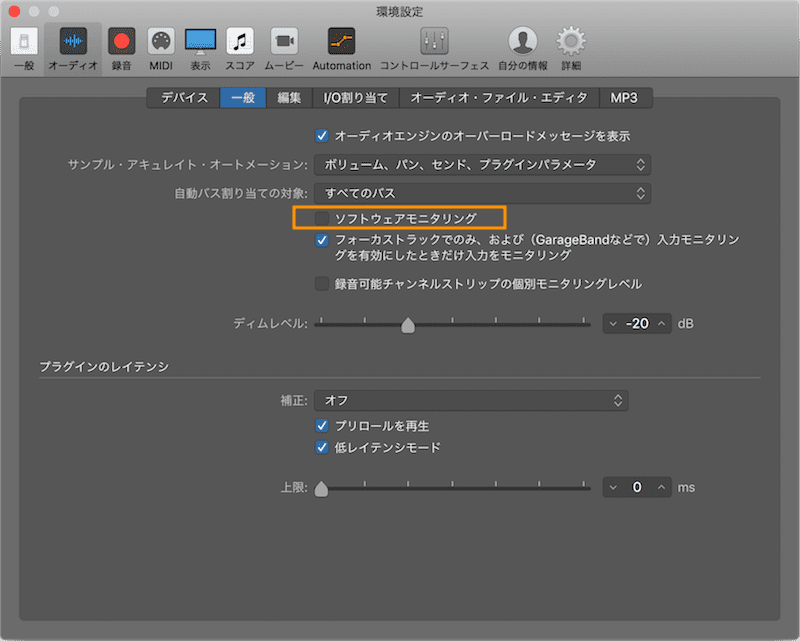The height and width of the screenshot is (641, 800).
Task: Close the 環境設定 window
Action: (x=14, y=11)
